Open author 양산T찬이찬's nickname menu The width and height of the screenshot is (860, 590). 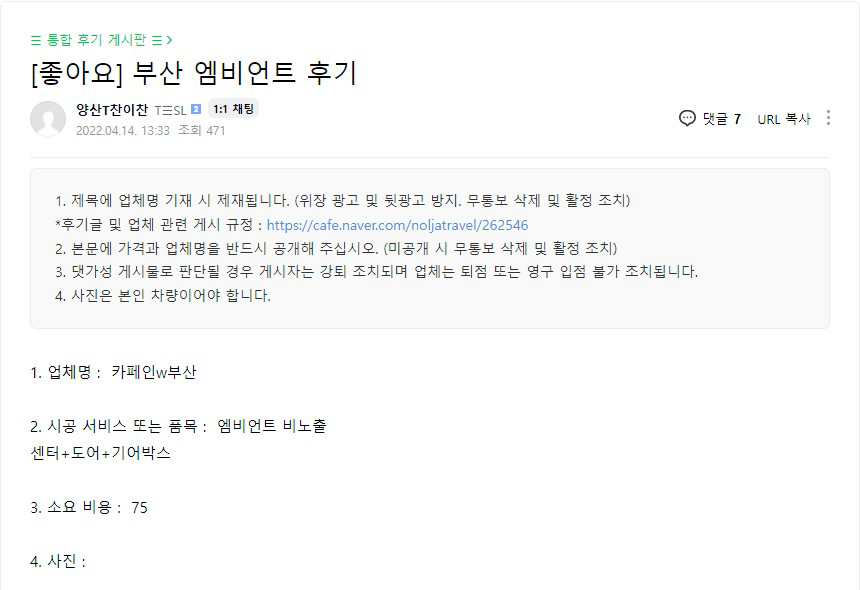point(112,110)
